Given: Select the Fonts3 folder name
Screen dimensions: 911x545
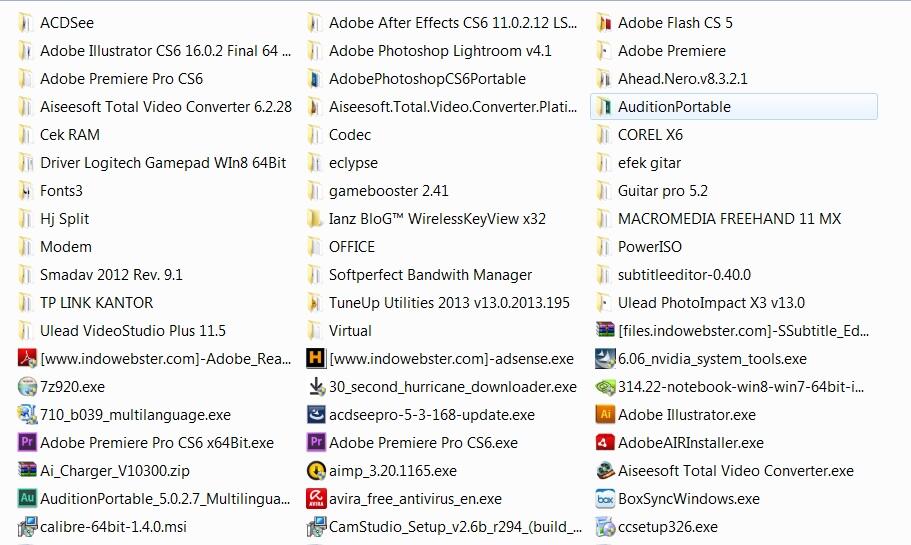Looking at the screenshot, I should pos(61,191).
